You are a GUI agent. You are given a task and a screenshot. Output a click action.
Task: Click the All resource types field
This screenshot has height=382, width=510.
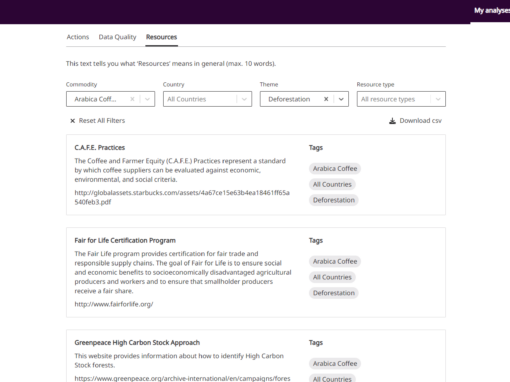[x=401, y=99]
